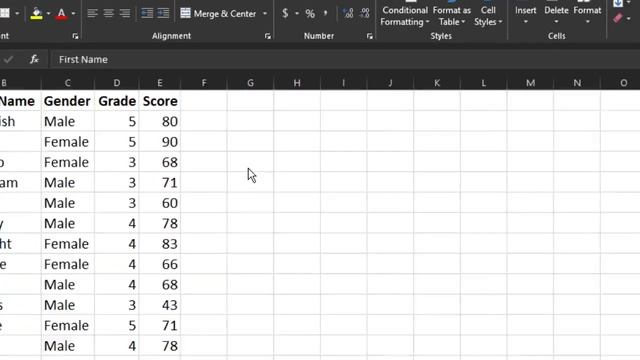The image size is (640, 360).
Task: Expand the Merge & Center dropdown arrow
Action: [x=265, y=13]
